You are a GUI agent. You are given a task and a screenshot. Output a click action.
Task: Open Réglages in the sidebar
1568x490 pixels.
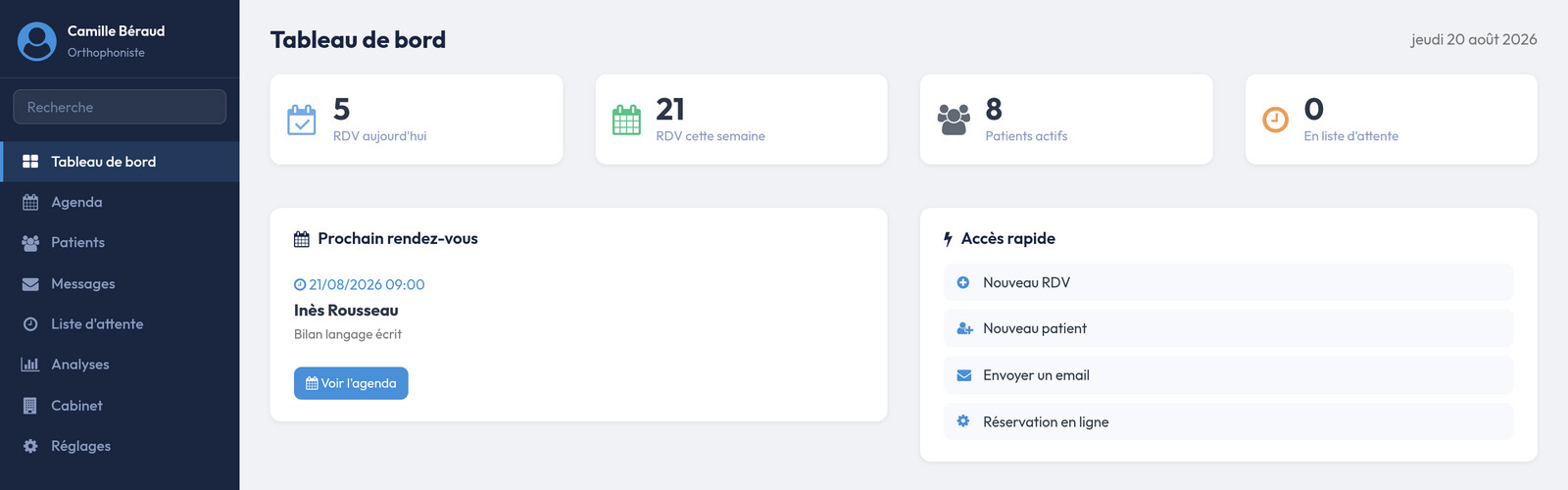[x=120, y=446]
